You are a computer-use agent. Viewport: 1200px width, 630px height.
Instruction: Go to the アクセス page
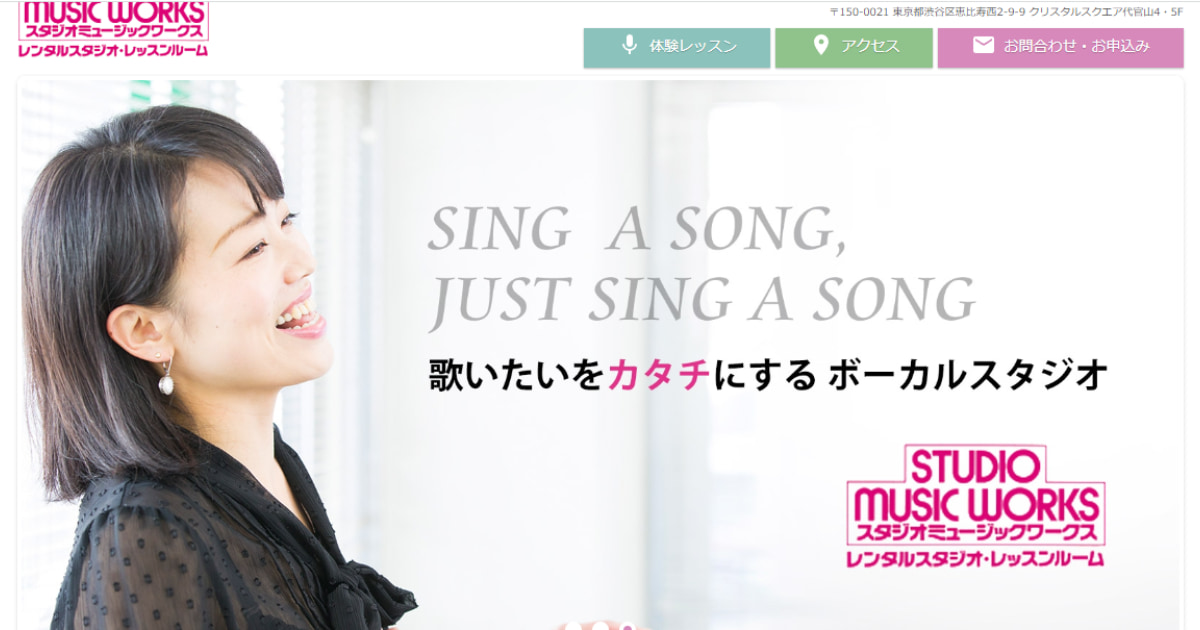point(854,48)
